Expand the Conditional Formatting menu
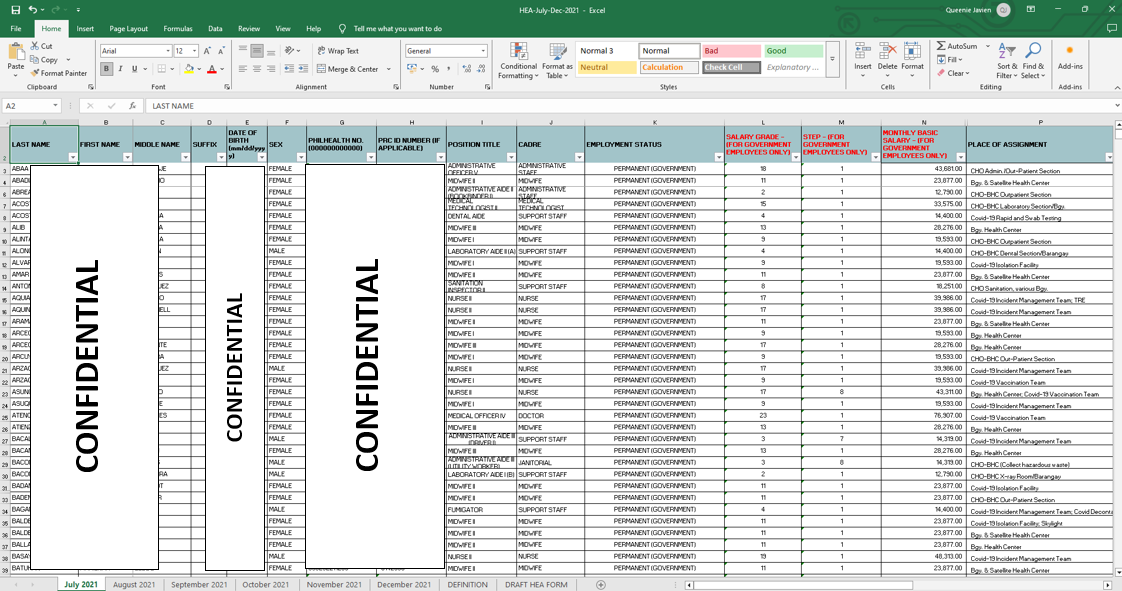This screenshot has height=591, width=1122. click(518, 61)
